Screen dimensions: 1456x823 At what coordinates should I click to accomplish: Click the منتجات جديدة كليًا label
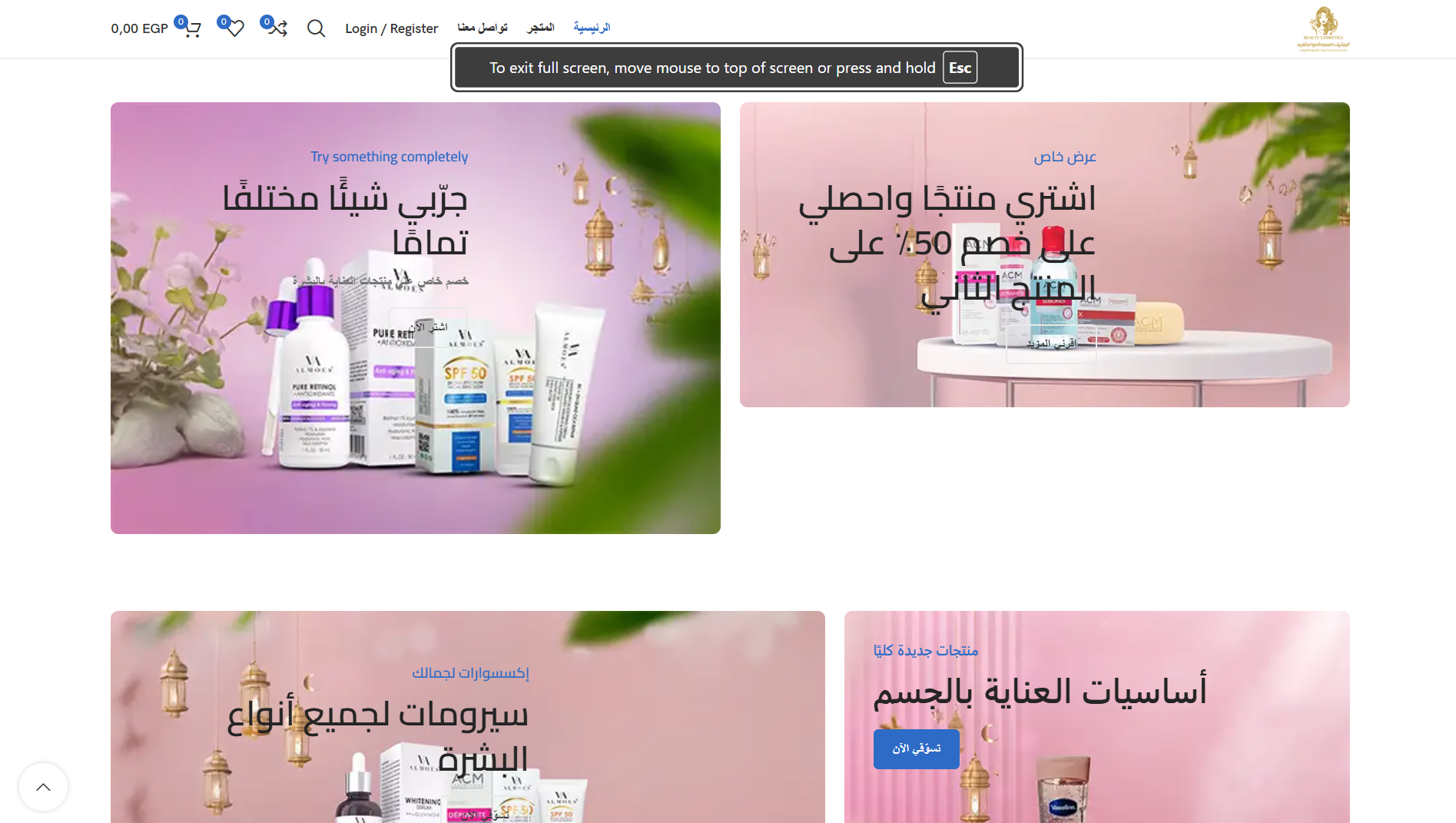(926, 651)
